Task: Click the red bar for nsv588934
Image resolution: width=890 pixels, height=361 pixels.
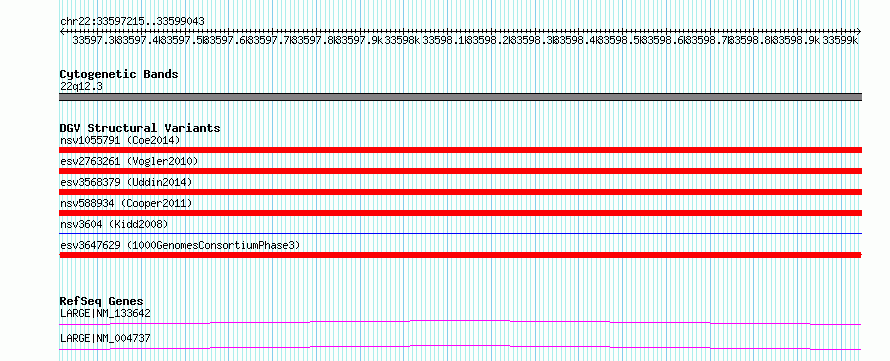Action: [x=460, y=213]
